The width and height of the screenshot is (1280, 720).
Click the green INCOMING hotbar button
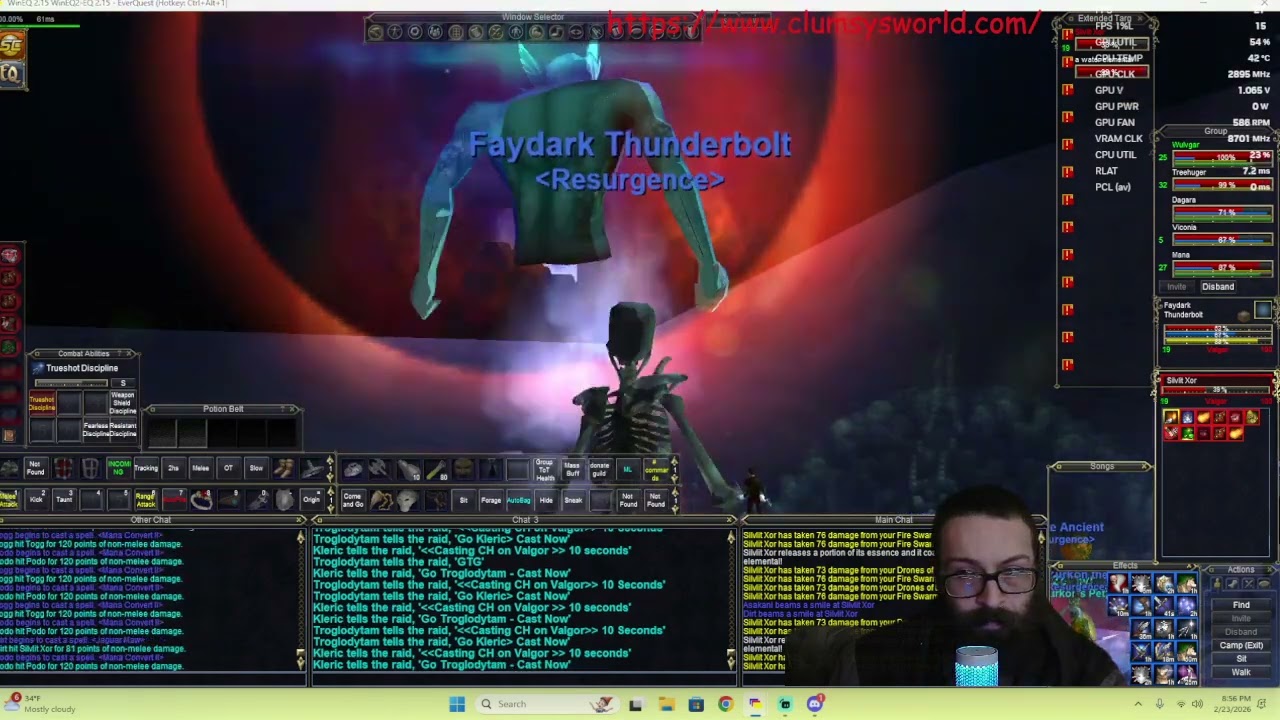point(118,468)
